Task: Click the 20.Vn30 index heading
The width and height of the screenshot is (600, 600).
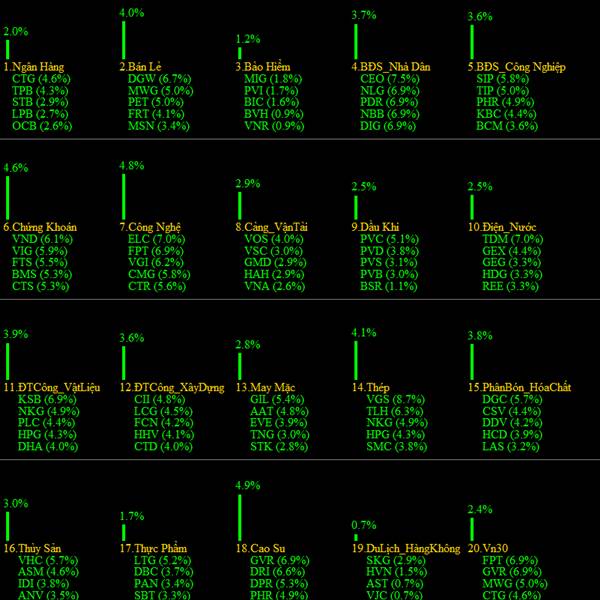Action: click(488, 548)
